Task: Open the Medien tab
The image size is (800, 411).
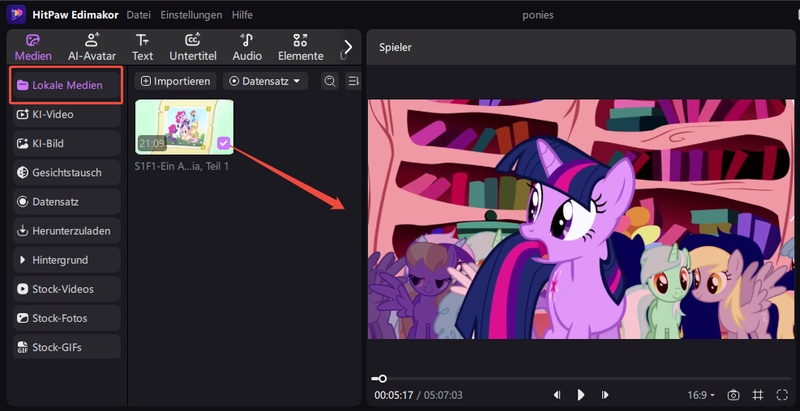Action: click(33, 47)
